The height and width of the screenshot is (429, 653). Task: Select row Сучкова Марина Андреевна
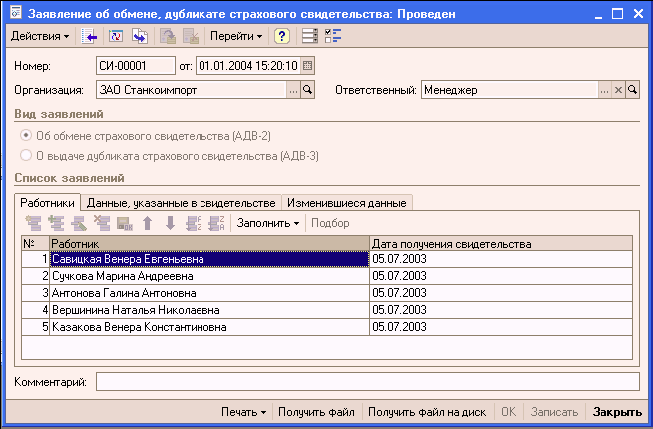(x=209, y=276)
